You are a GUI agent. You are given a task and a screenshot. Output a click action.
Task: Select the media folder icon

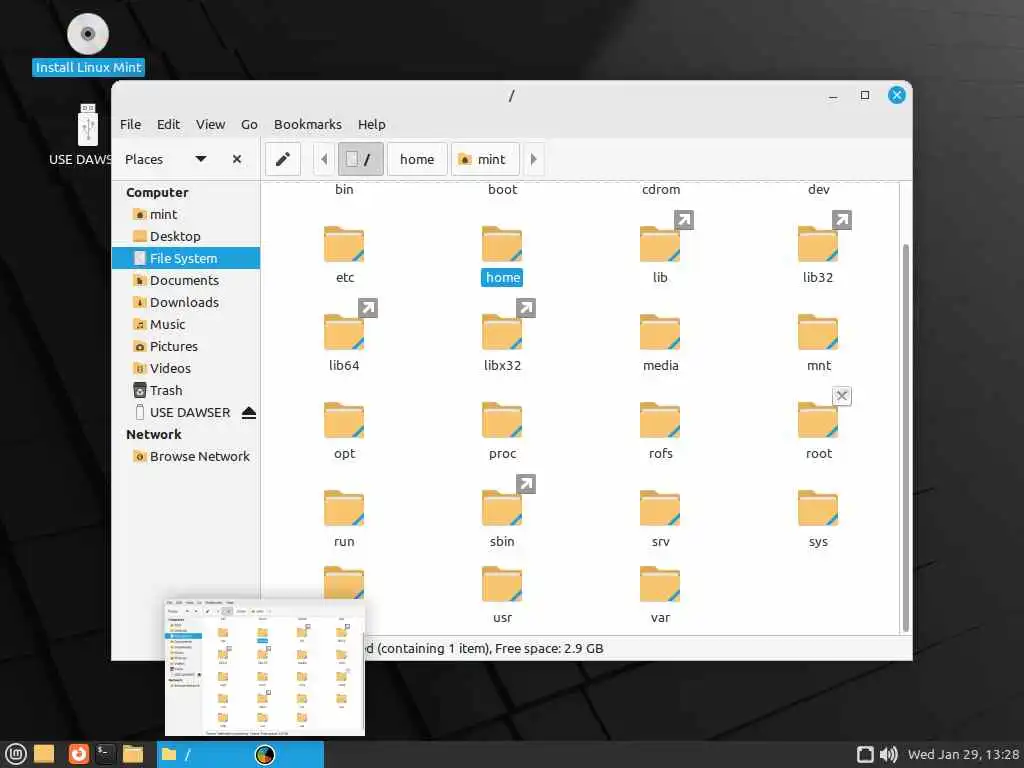(660, 332)
